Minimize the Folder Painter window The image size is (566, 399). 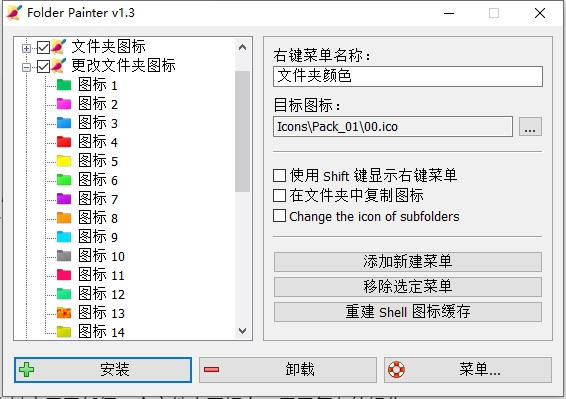point(449,13)
